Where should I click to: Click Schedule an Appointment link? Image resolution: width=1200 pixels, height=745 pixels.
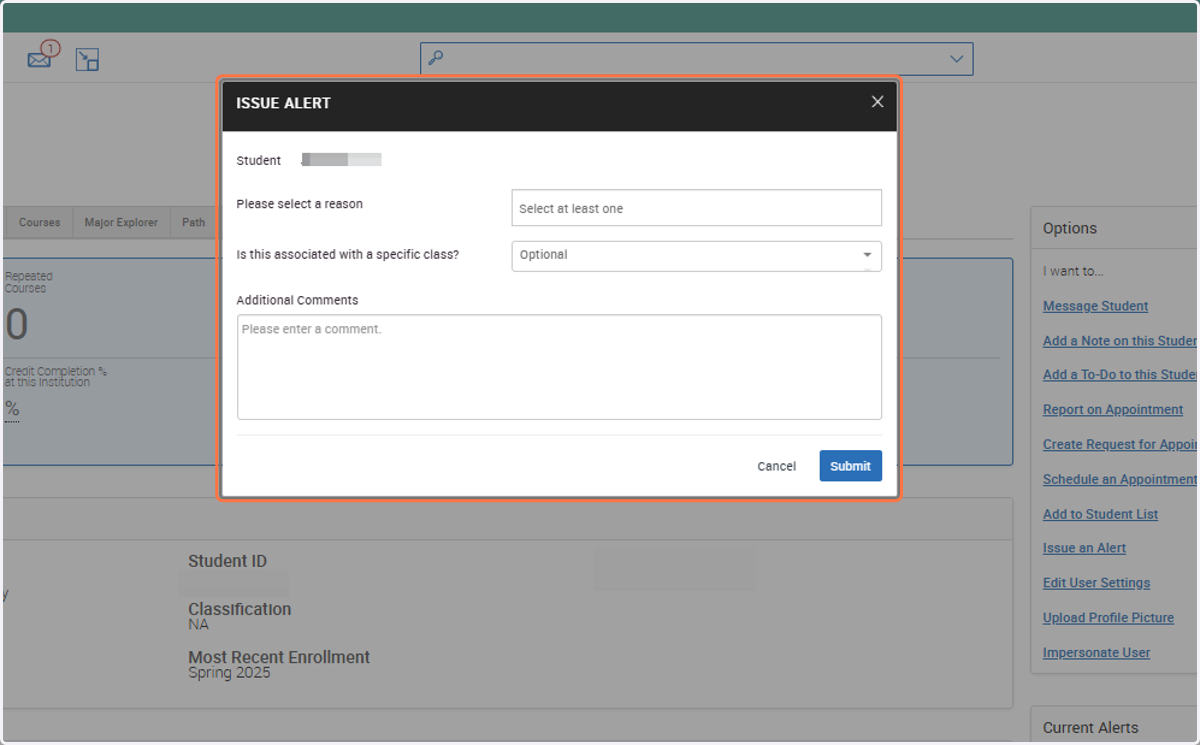click(x=1120, y=479)
